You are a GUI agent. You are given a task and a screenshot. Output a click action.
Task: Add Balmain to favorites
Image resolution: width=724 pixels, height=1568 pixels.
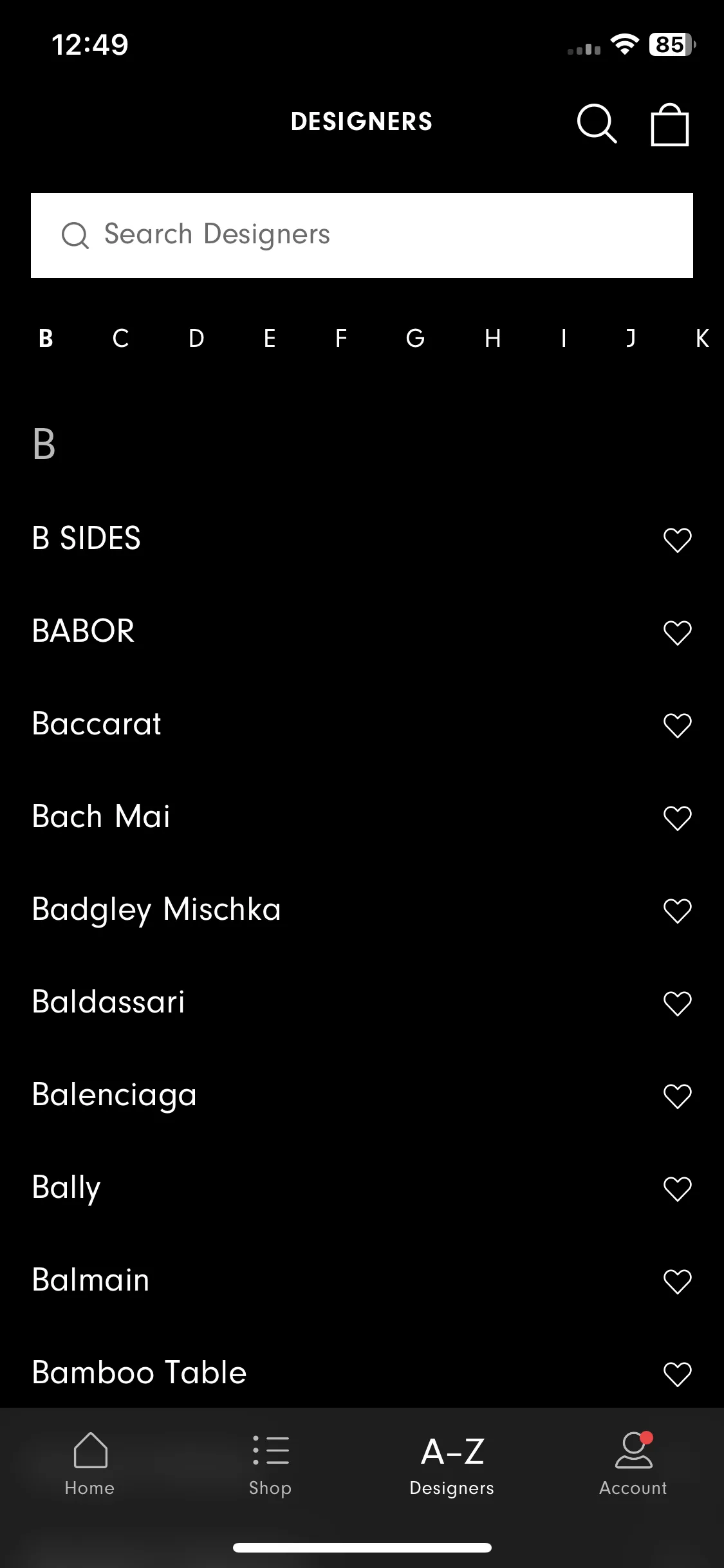[677, 1282]
